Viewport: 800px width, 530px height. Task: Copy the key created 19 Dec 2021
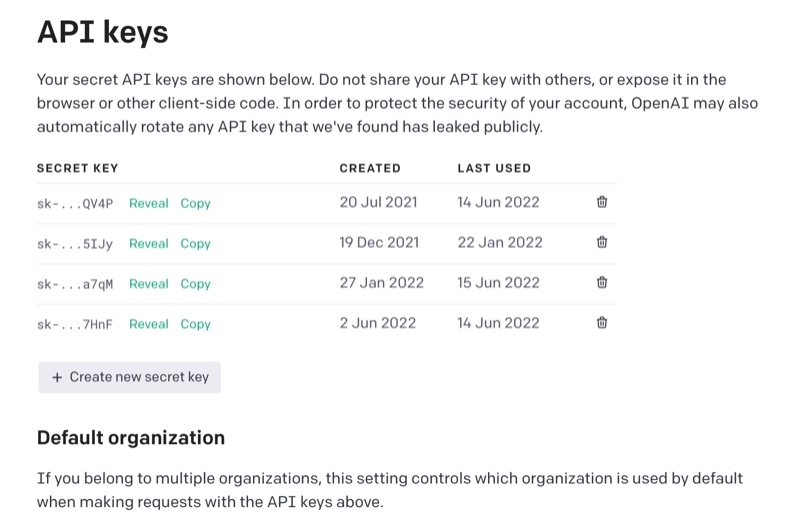(x=195, y=243)
